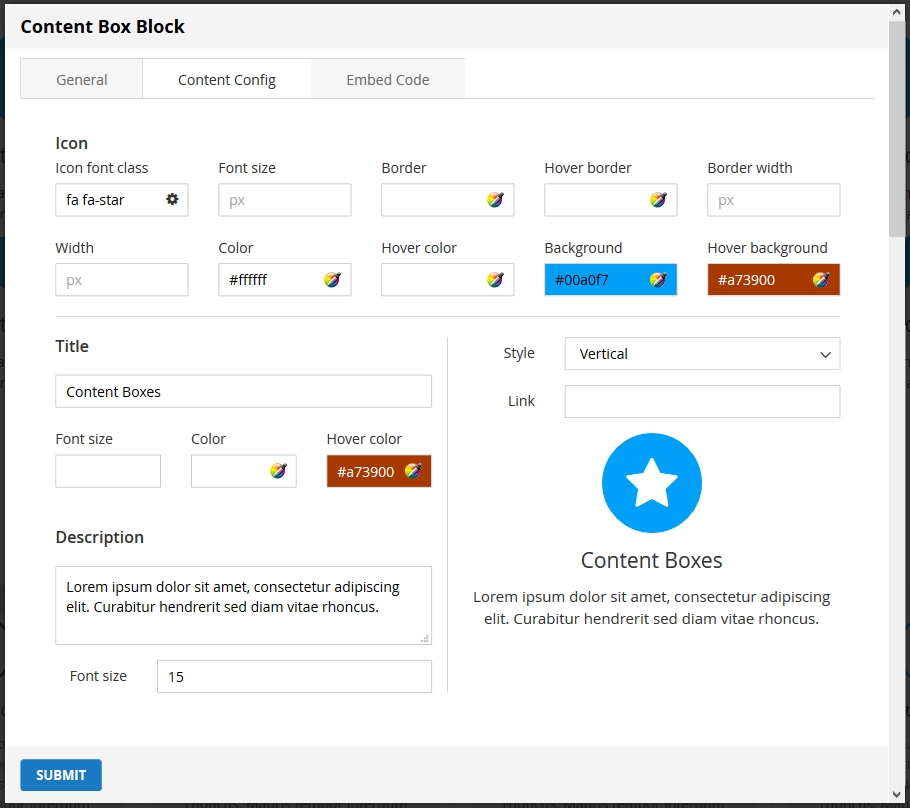
Task: Click the star icon in the preview
Action: [652, 483]
